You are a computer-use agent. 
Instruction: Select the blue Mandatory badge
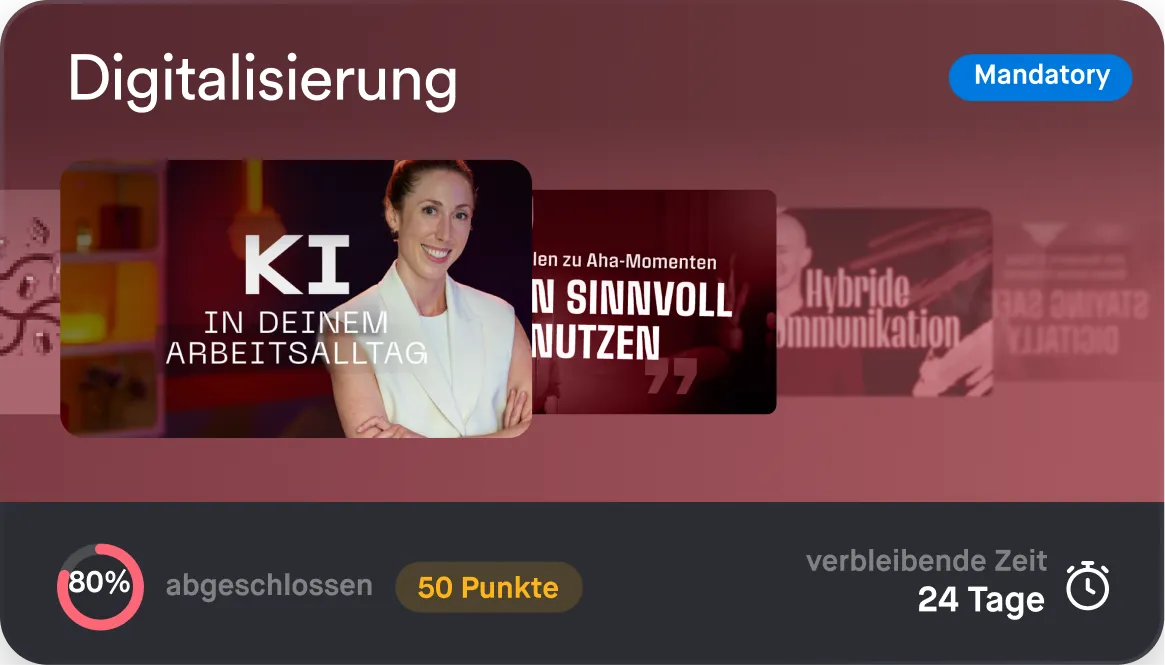point(1040,77)
